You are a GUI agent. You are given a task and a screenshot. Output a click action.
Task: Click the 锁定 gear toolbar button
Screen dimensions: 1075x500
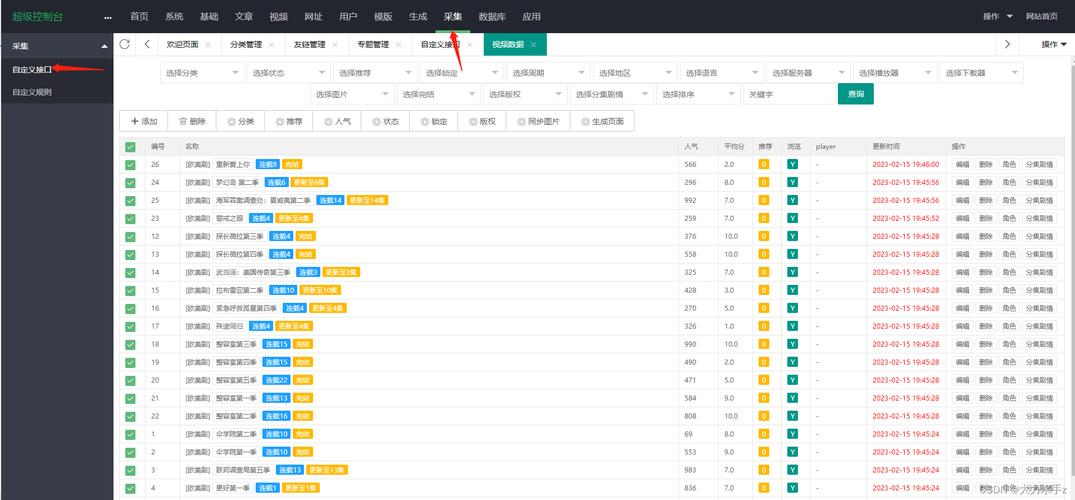[434, 121]
